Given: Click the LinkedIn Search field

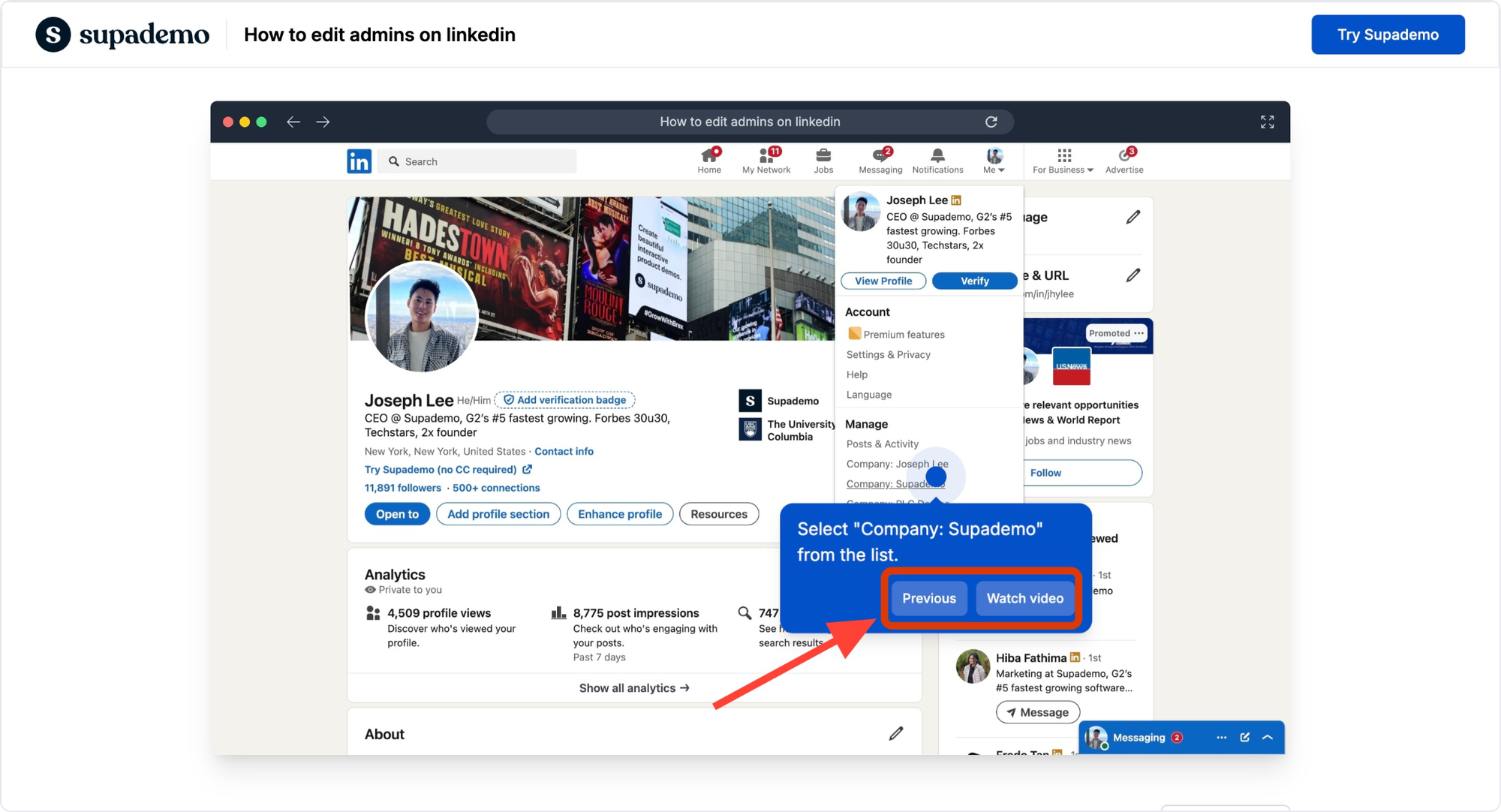Looking at the screenshot, I should pos(477,161).
